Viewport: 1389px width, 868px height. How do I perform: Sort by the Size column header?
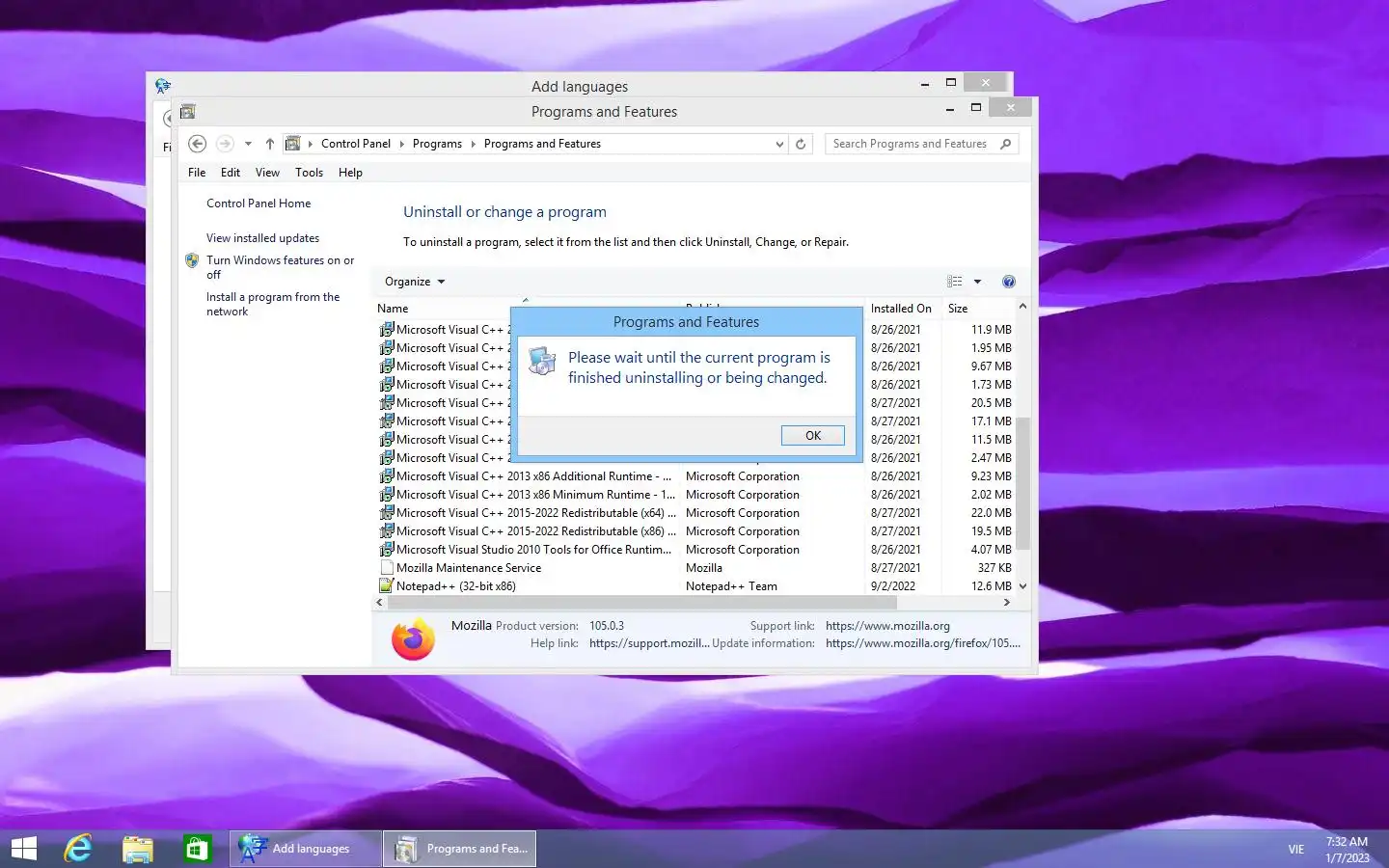click(958, 309)
